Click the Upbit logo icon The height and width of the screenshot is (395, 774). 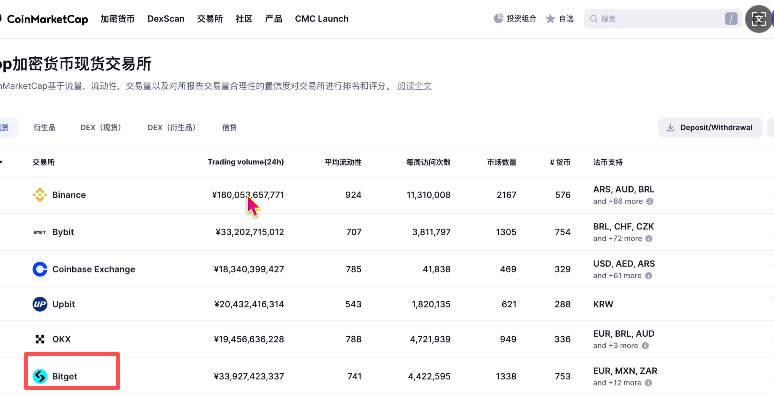click(x=39, y=304)
